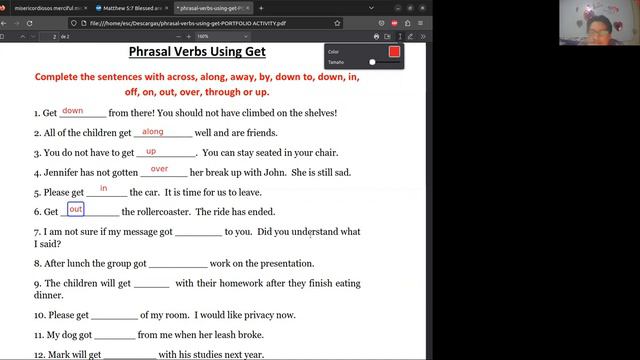Viewport: 640px width, 360px height.
Task: Open the red color swatch picker
Action: coord(394,52)
